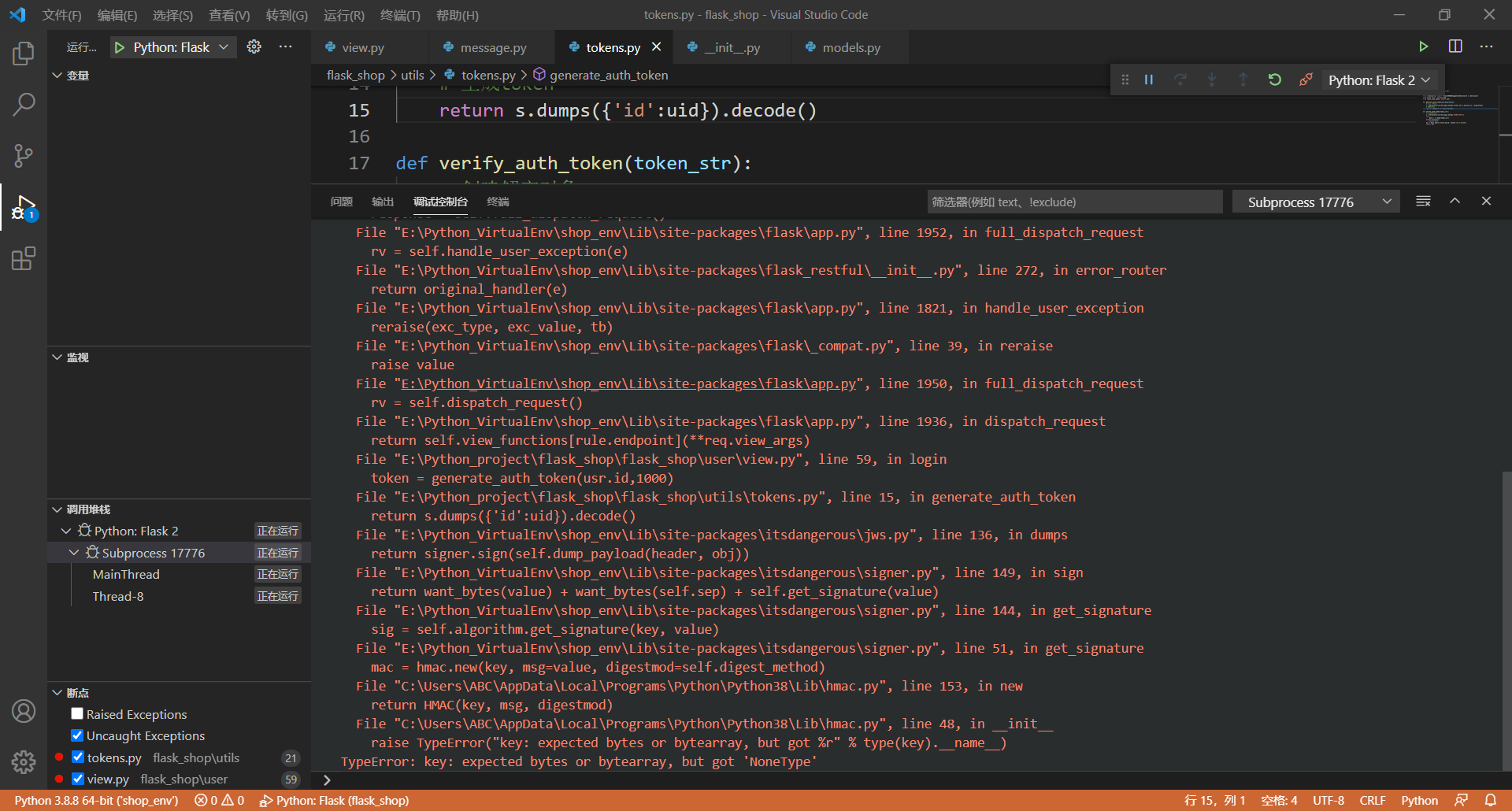Viewport: 1512px width, 811px height.
Task: Switch to the 输出 (Output) panel tab
Action: point(383,202)
